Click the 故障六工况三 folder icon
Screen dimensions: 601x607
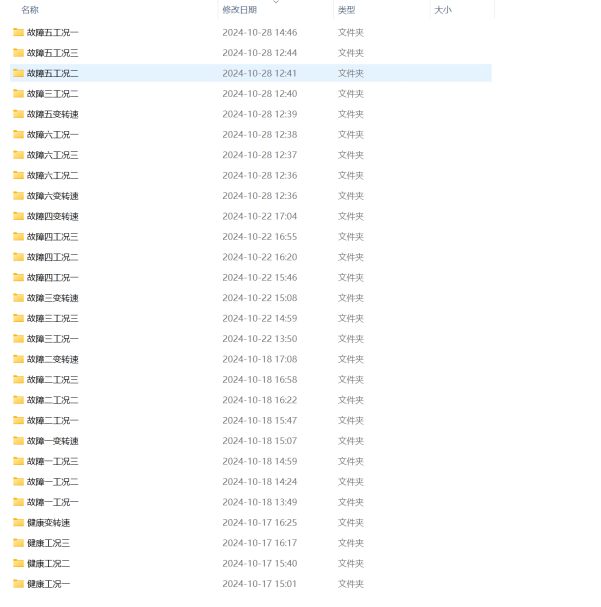coord(18,155)
